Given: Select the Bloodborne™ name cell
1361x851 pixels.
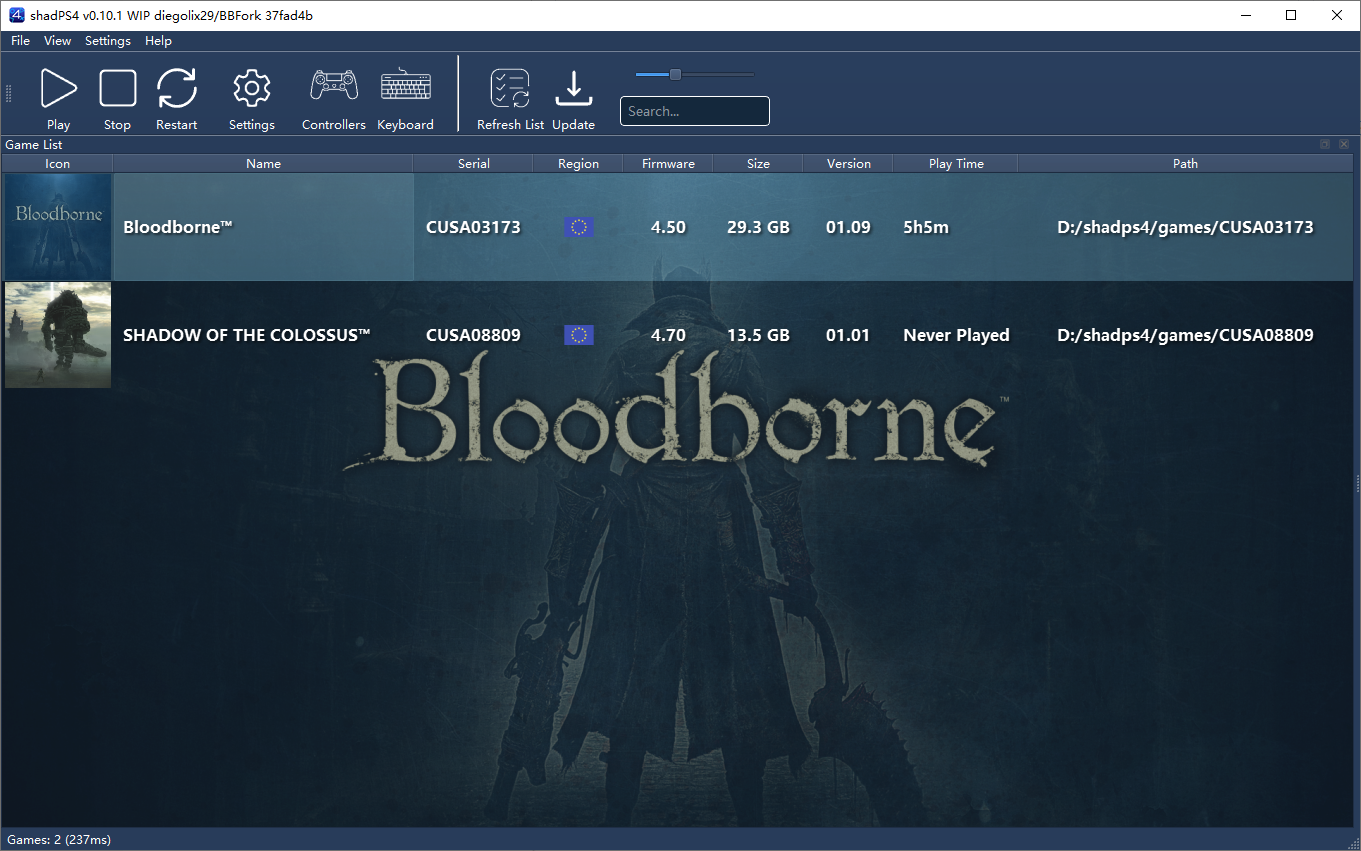Looking at the screenshot, I should tap(264, 227).
